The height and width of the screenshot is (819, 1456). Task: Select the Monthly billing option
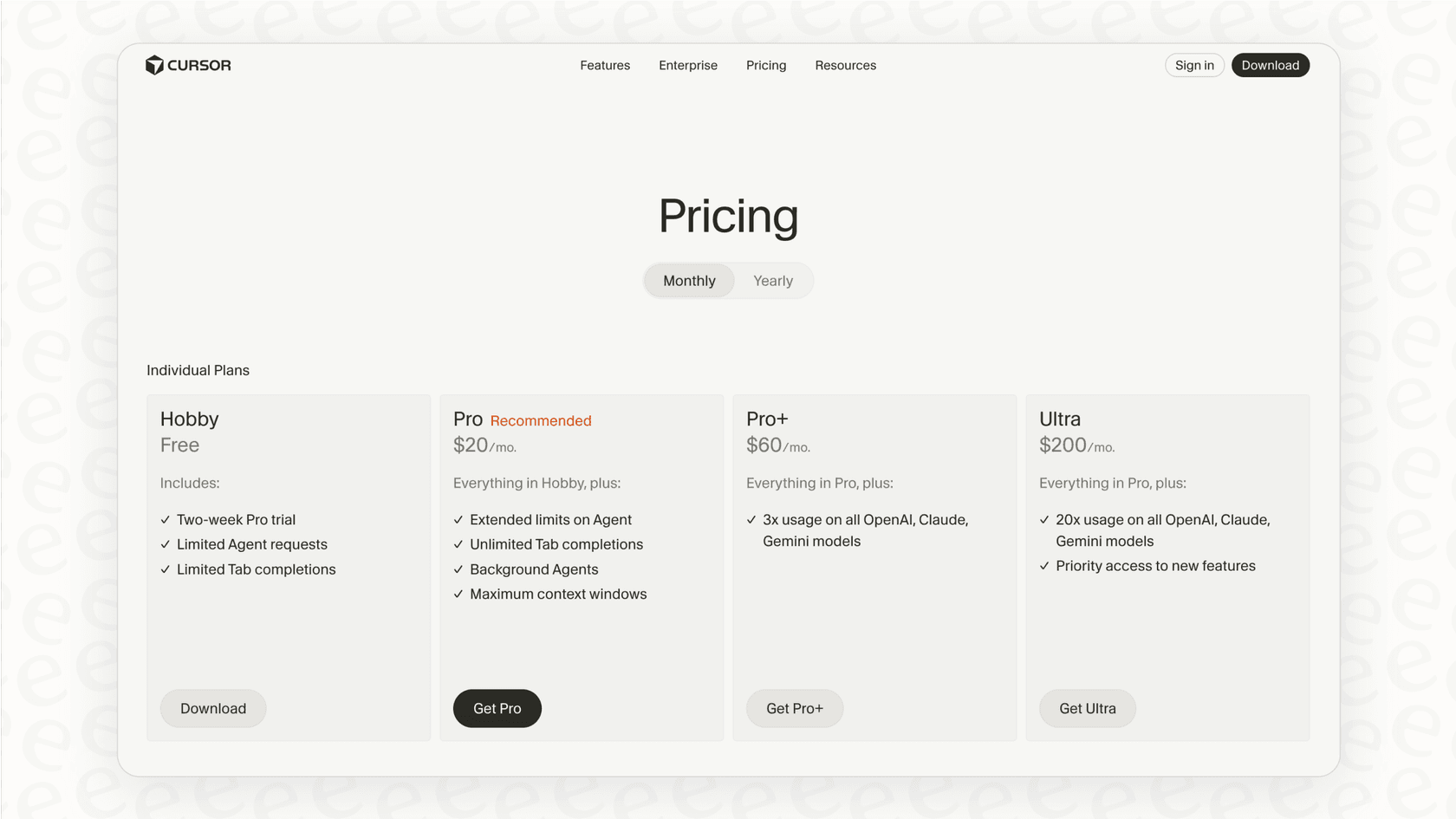click(x=688, y=280)
